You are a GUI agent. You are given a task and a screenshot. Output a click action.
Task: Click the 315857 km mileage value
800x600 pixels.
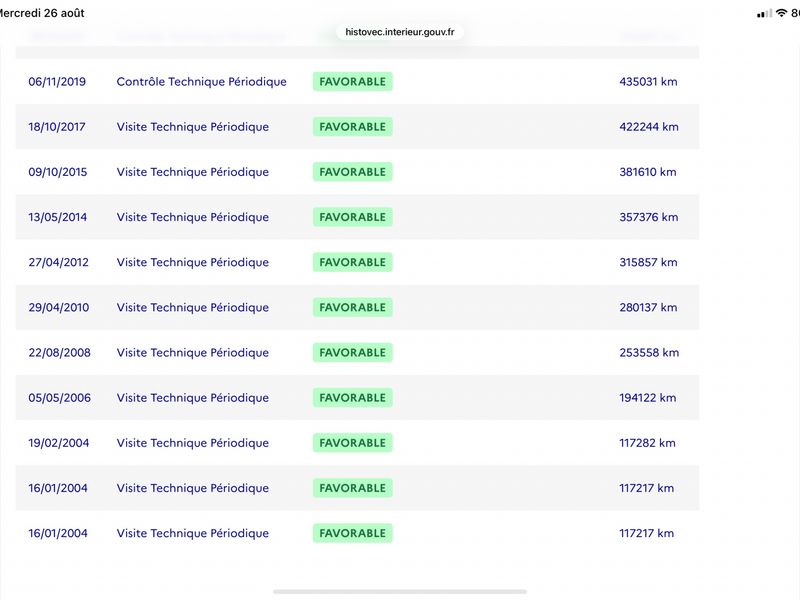pyautogui.click(x=648, y=262)
